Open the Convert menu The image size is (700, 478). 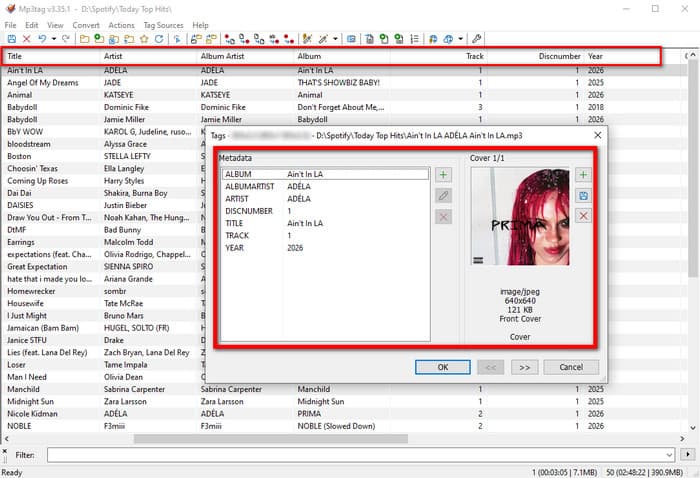pos(86,25)
